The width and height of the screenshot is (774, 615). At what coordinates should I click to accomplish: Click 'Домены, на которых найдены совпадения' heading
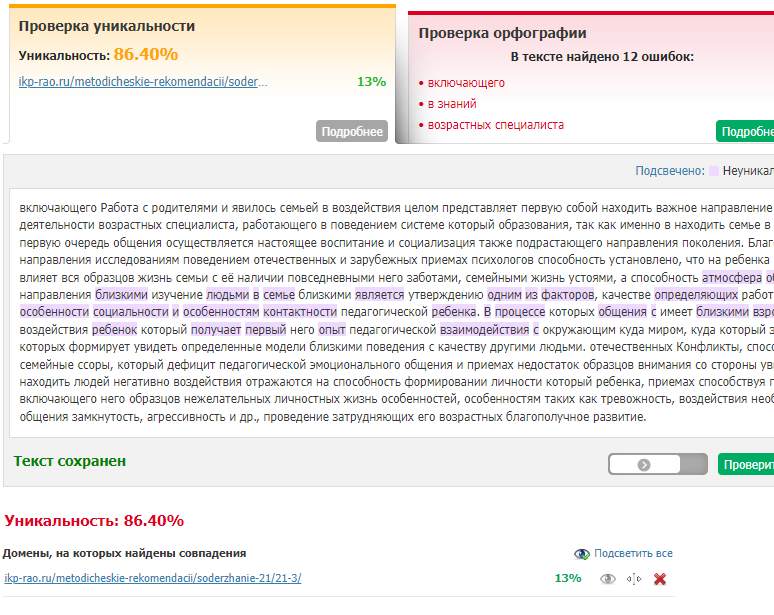(x=124, y=553)
